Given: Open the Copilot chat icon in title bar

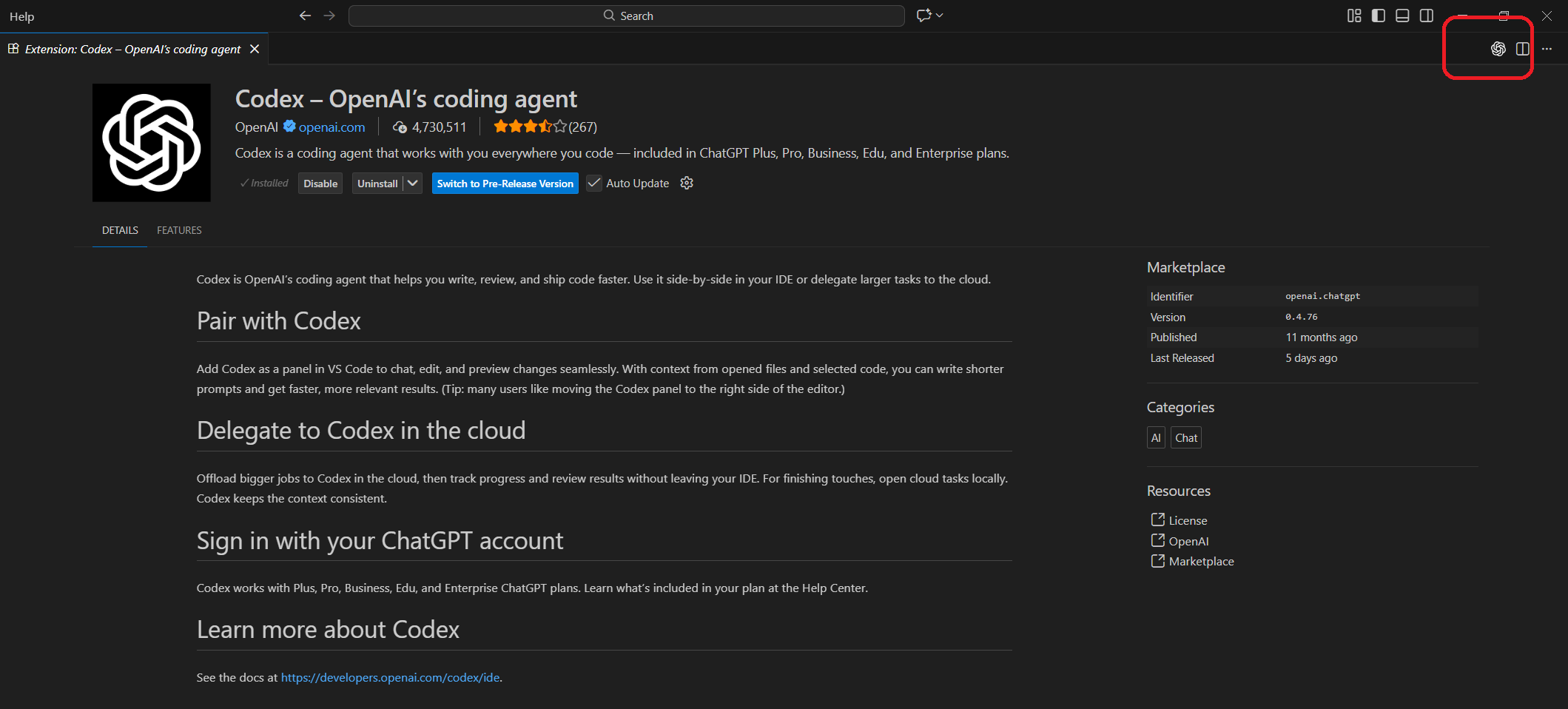Looking at the screenshot, I should tap(923, 16).
